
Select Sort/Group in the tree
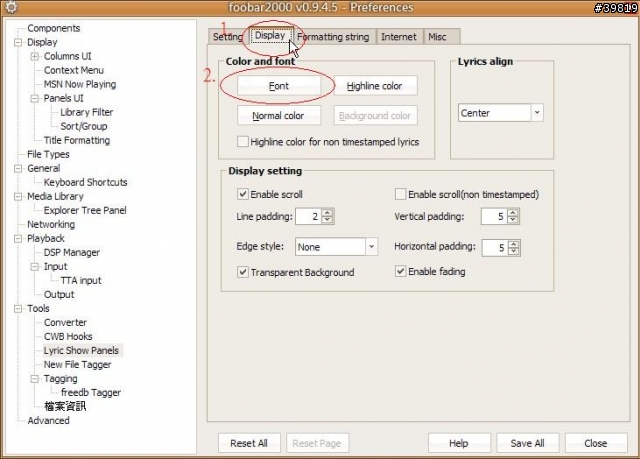click(84, 126)
